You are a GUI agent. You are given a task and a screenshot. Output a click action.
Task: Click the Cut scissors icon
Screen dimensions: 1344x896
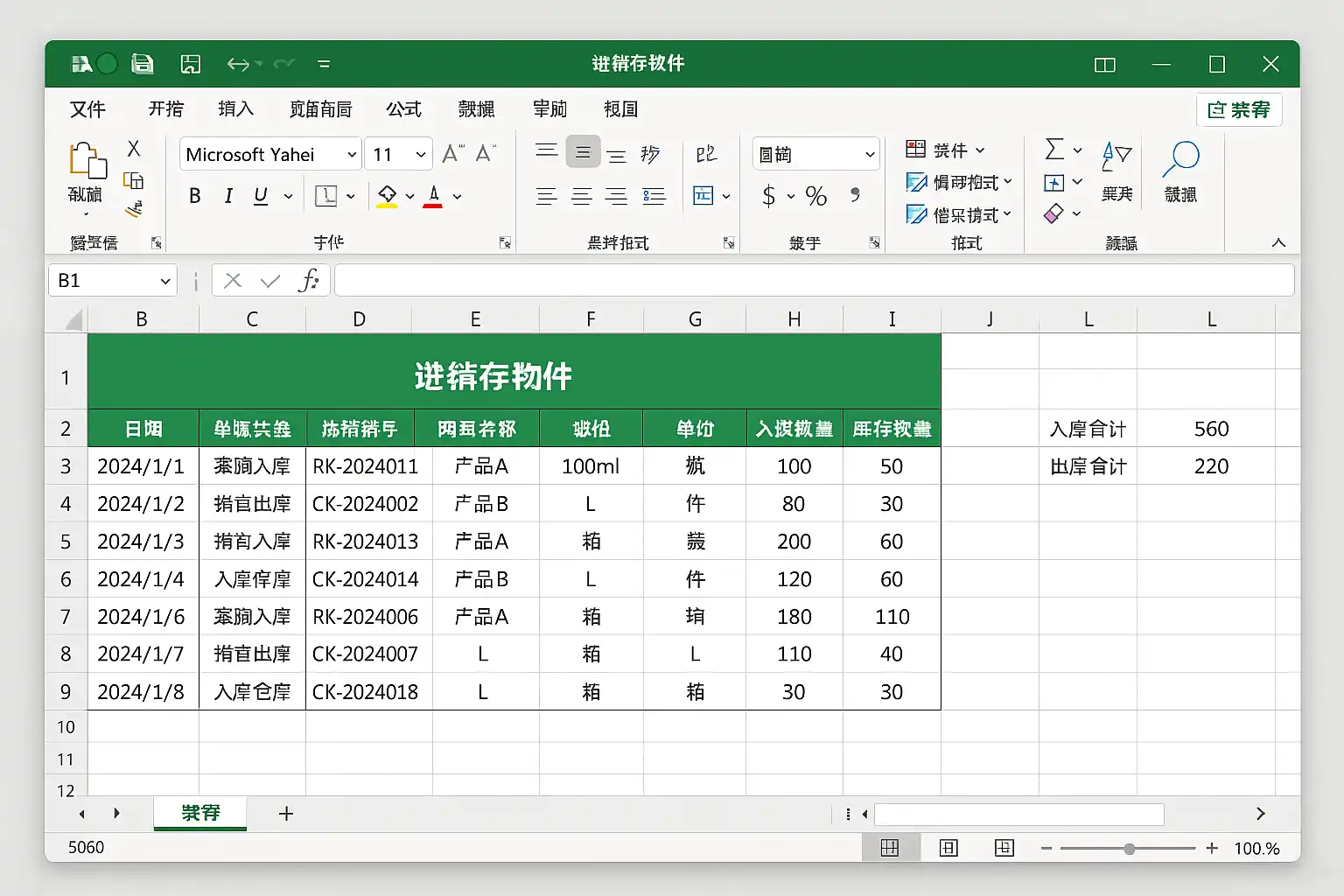[134, 149]
